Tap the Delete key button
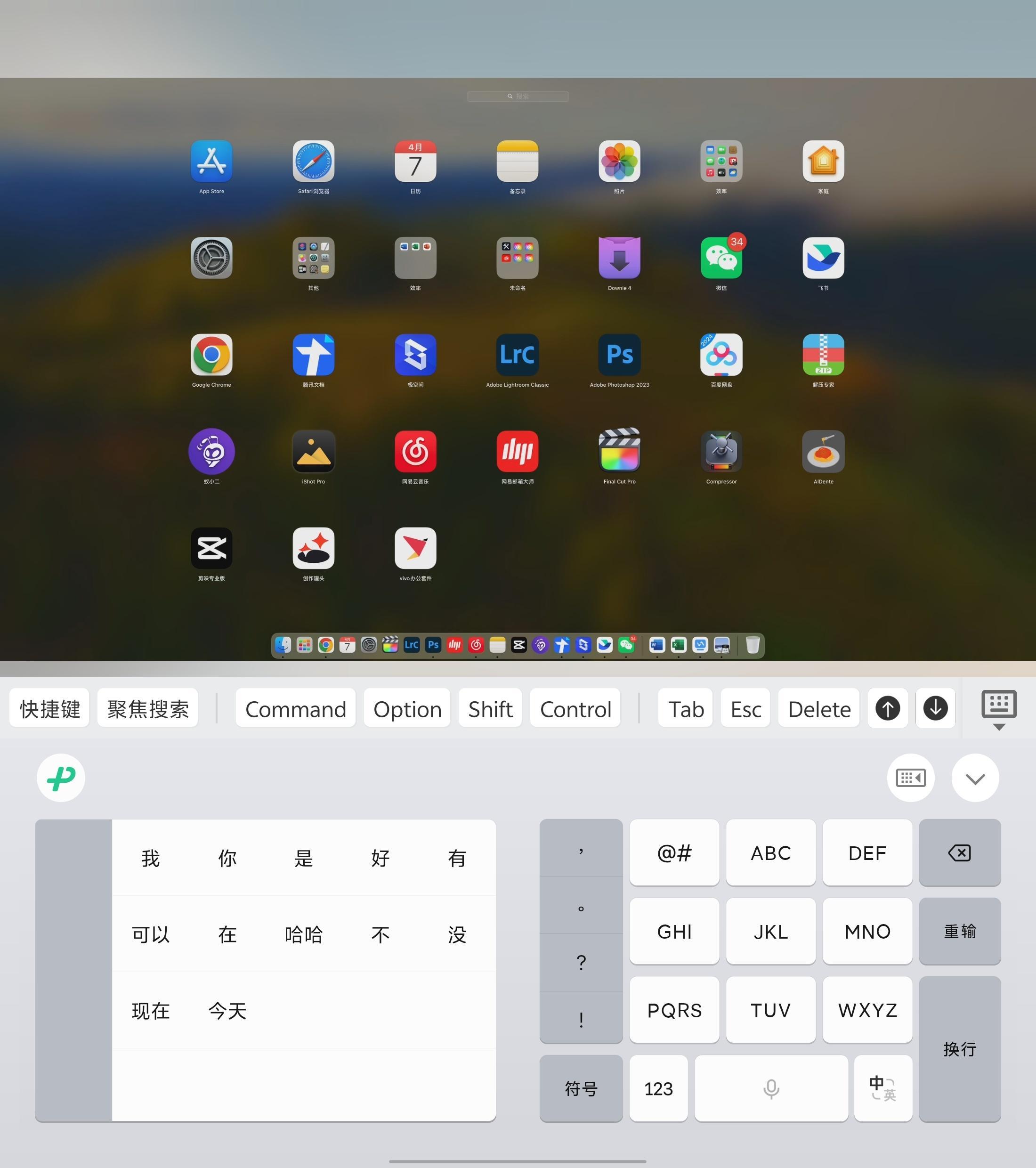 click(x=818, y=708)
